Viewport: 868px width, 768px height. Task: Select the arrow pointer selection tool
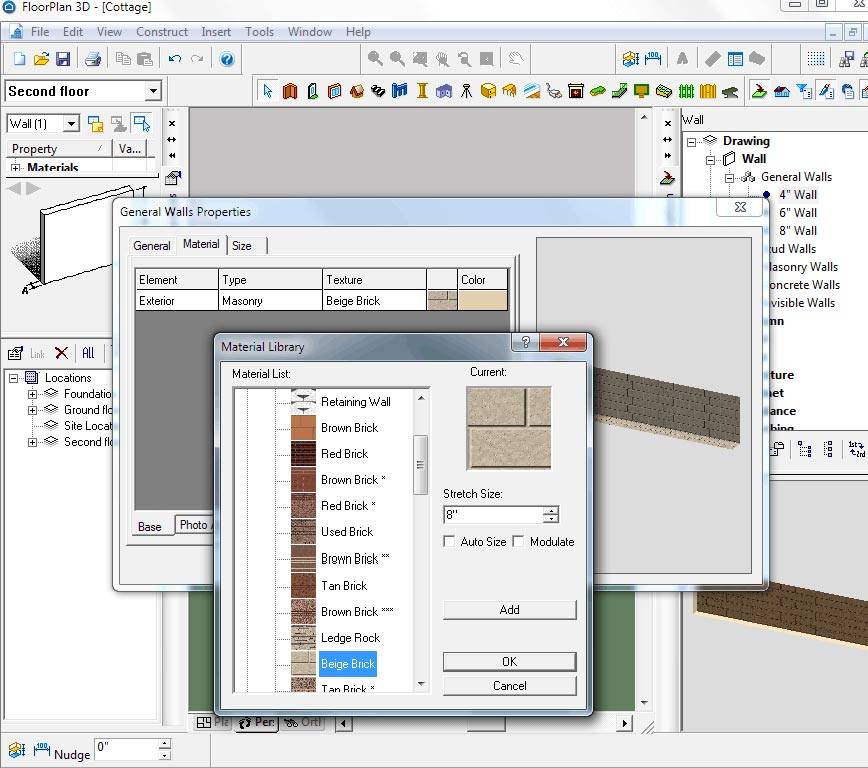(267, 92)
